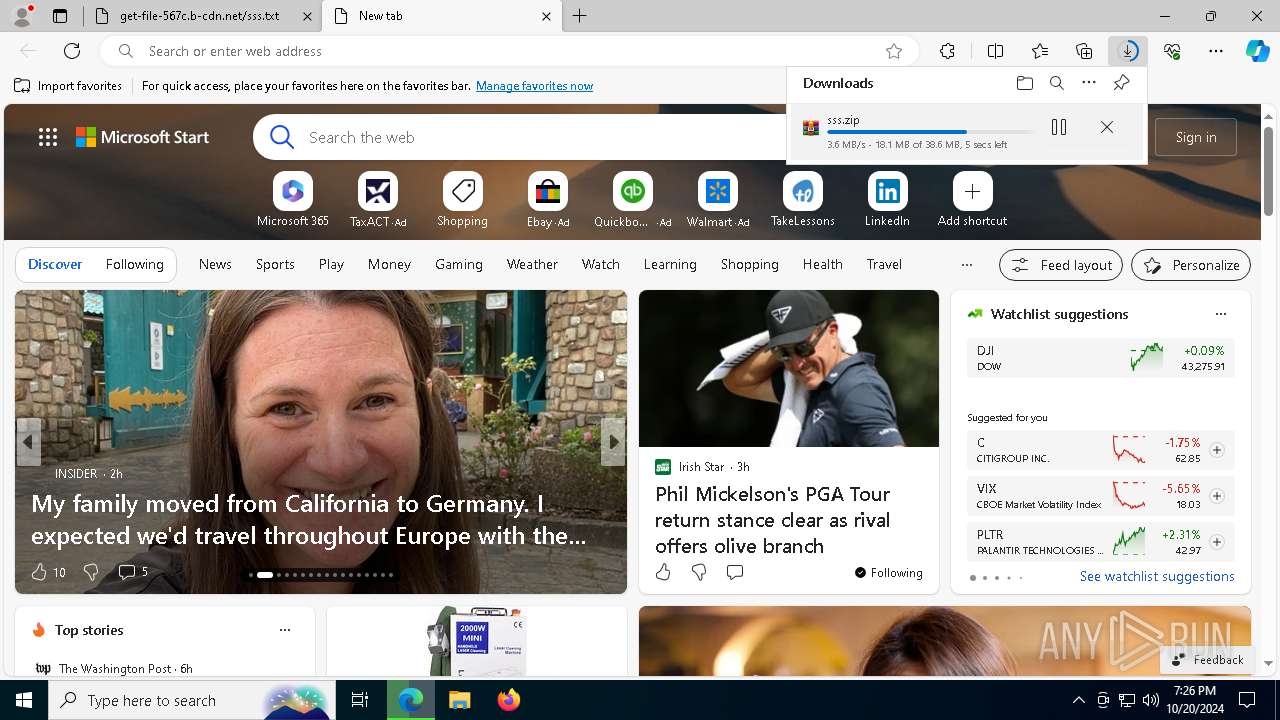Image resolution: width=1280 pixels, height=720 pixels.
Task: Select the Discover feed tab
Action: [55, 264]
